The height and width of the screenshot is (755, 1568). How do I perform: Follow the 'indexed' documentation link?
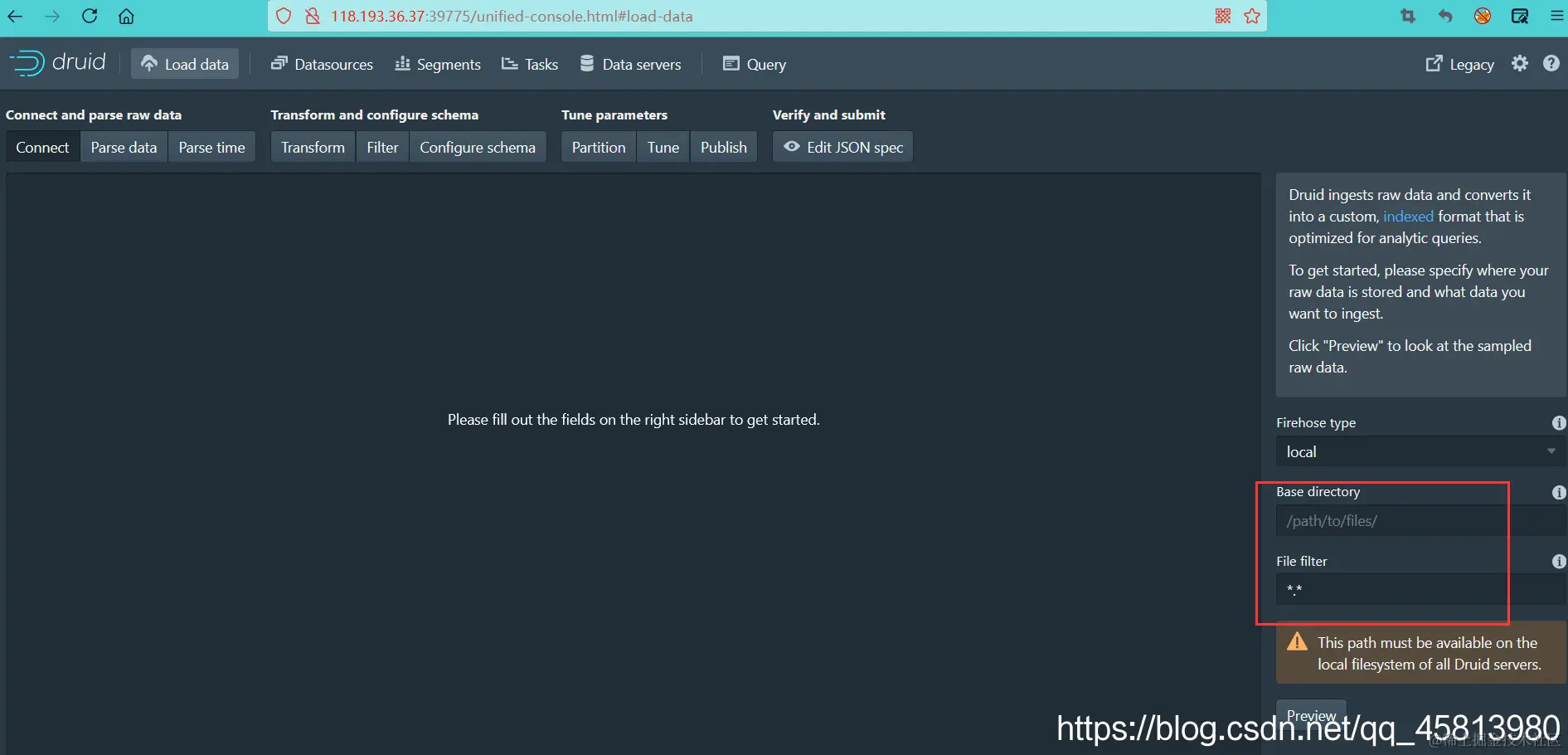pos(1408,217)
